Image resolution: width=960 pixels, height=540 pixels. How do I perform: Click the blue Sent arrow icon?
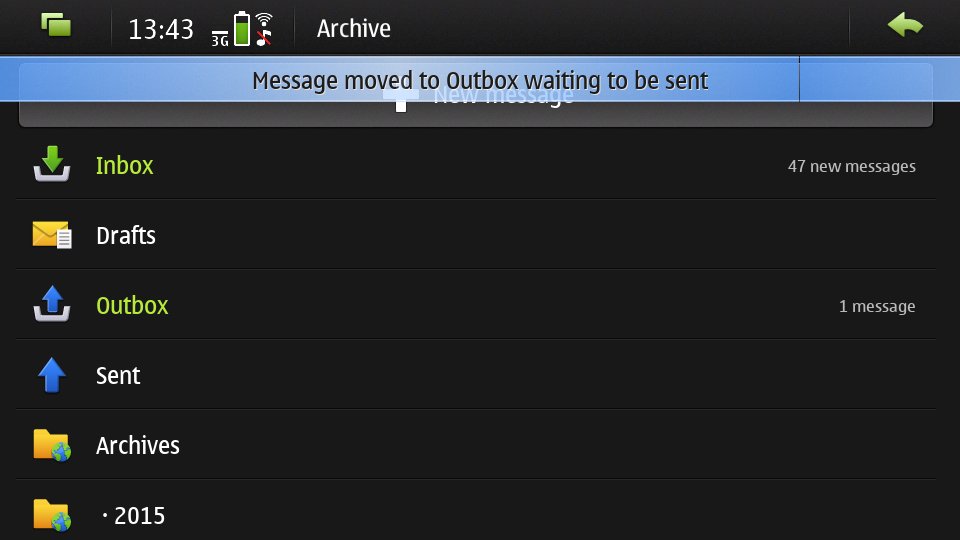coord(51,375)
